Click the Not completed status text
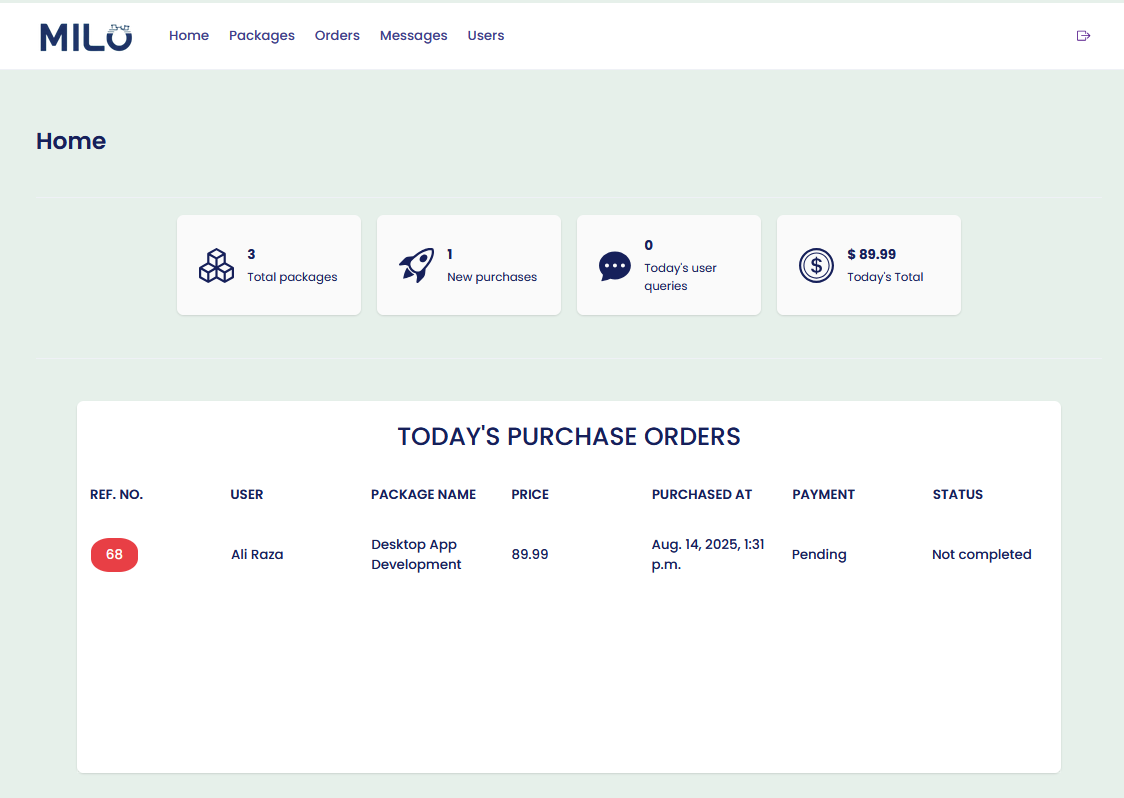 982,554
